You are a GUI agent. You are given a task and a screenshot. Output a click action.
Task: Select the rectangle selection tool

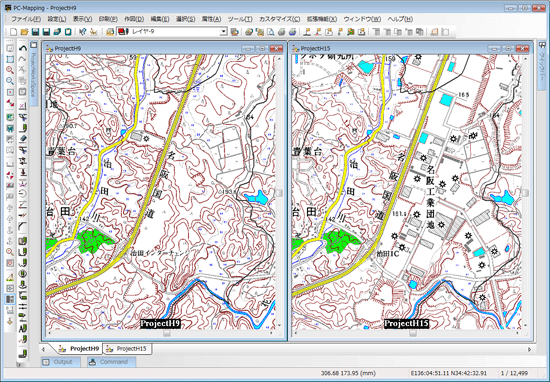pos(10,59)
